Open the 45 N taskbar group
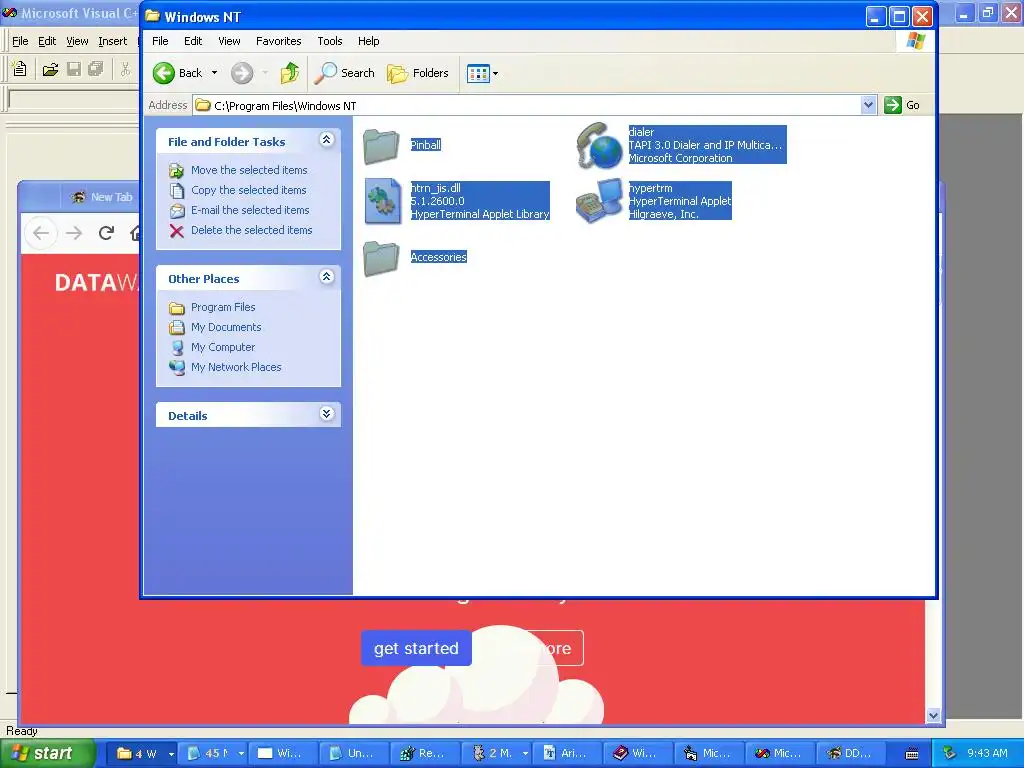Viewport: 1024px width, 768px height. tap(215, 754)
